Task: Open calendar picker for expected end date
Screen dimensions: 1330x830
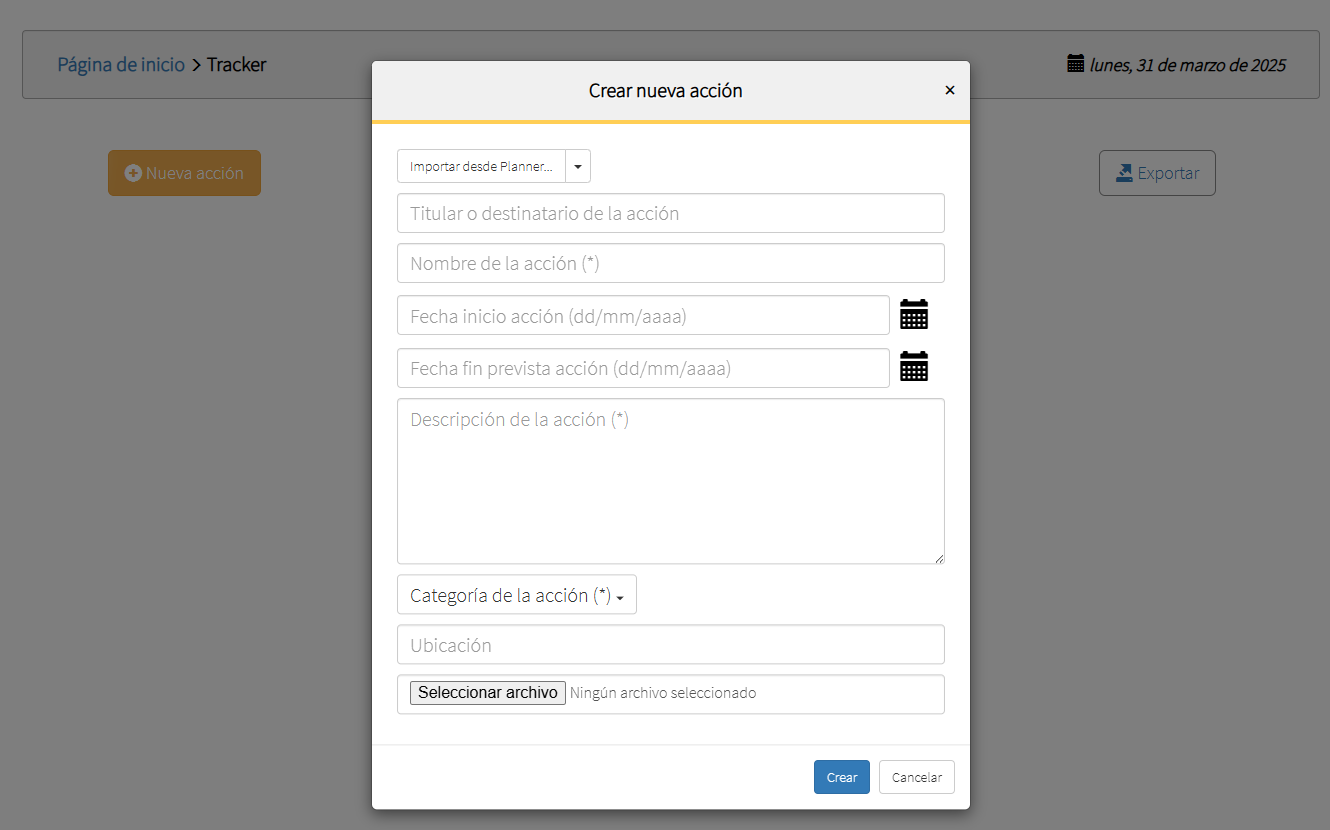Action: click(914, 367)
